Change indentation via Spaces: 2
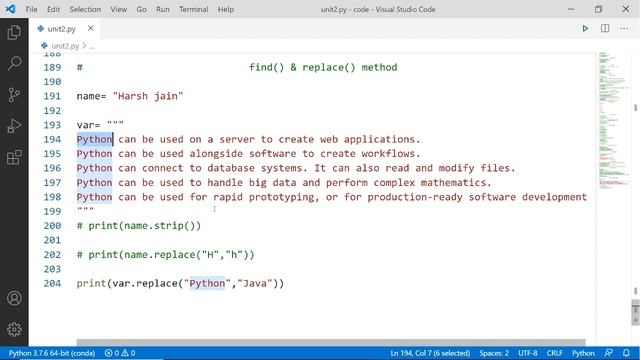The image size is (640, 360). pos(494,353)
